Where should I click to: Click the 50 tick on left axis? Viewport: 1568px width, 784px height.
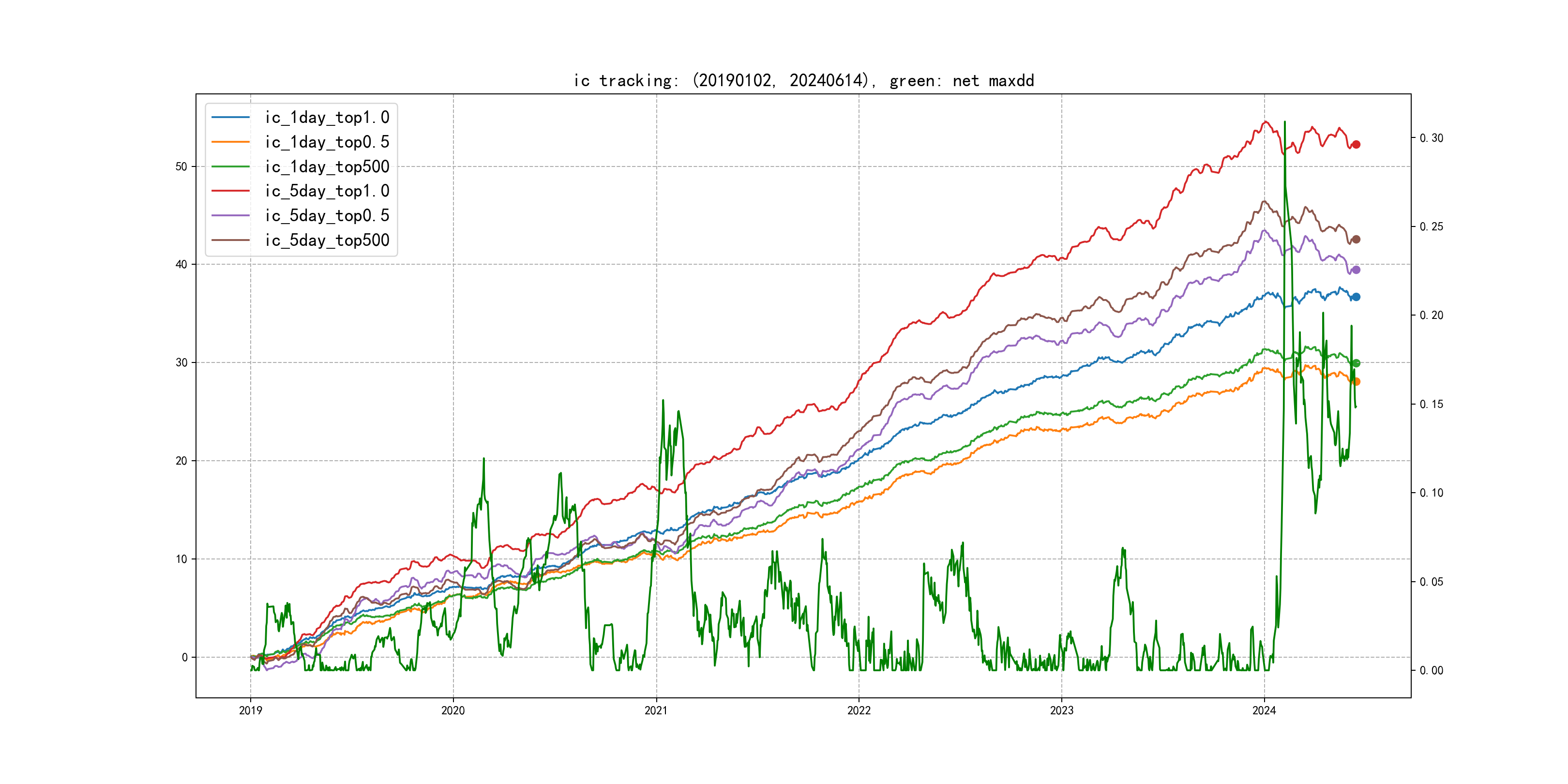[181, 167]
